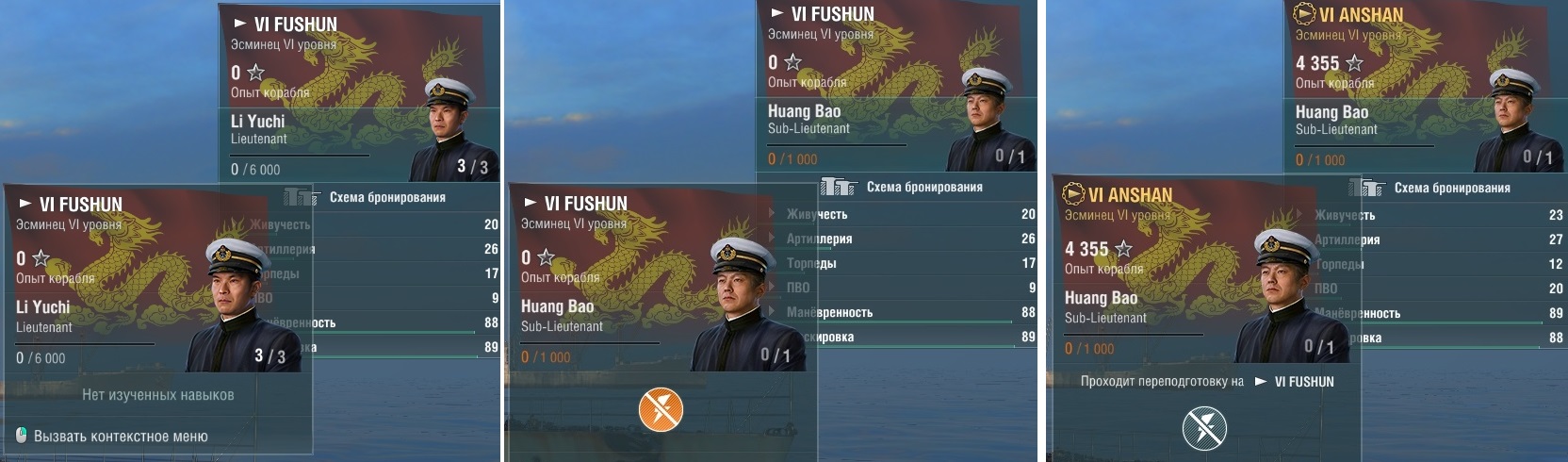Click the star beside 4 355 on the retraining tooltip
This screenshot has width=1568, height=462.
pos(1123,249)
